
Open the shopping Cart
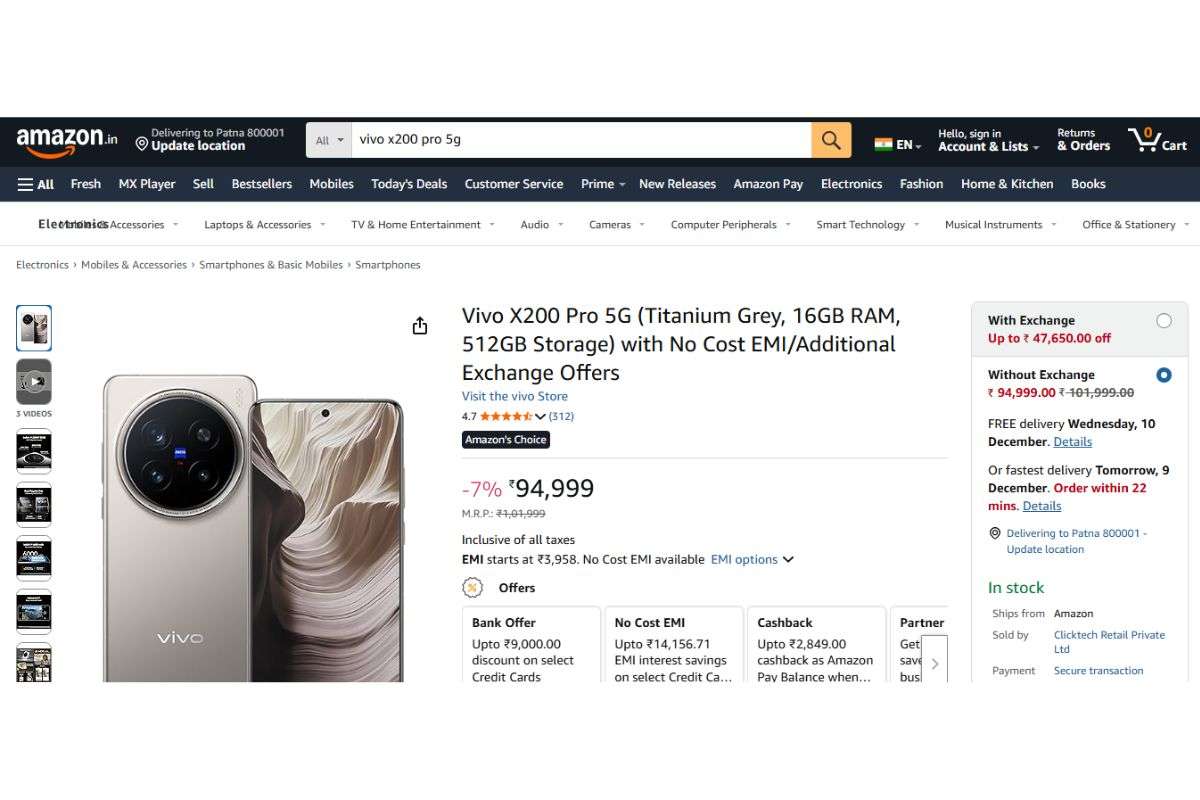point(1157,140)
